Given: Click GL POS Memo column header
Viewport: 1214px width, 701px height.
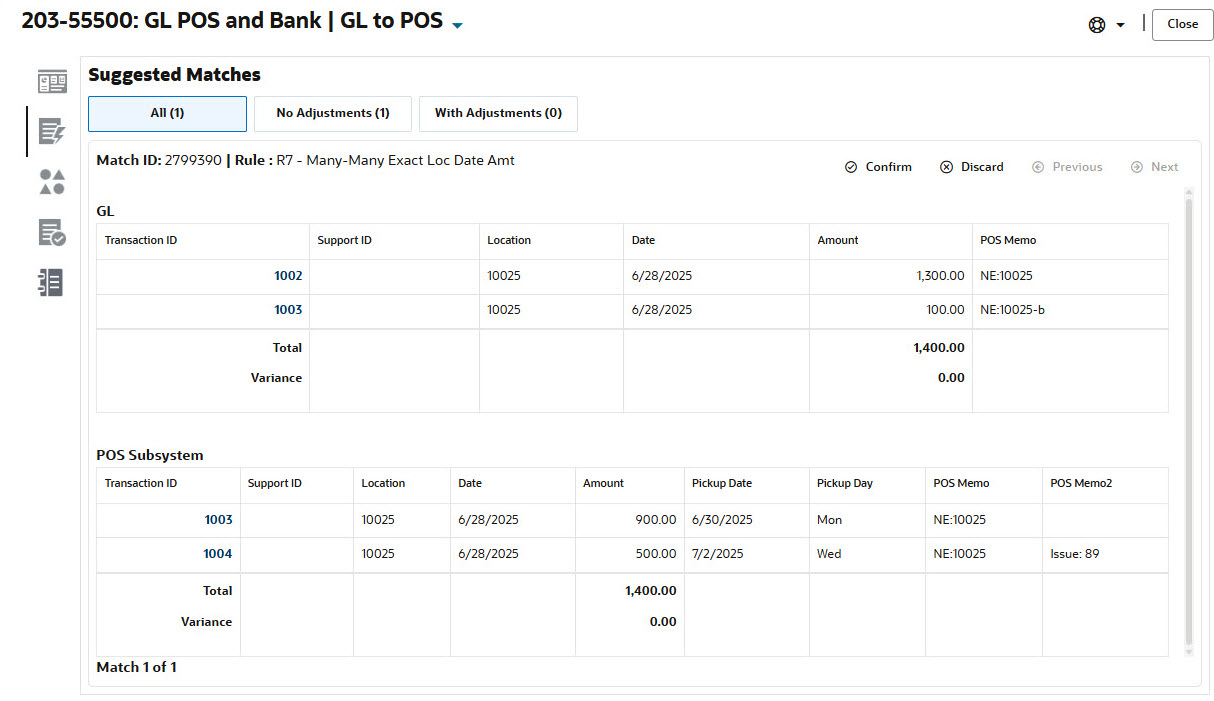Looking at the screenshot, I should point(1070,241).
